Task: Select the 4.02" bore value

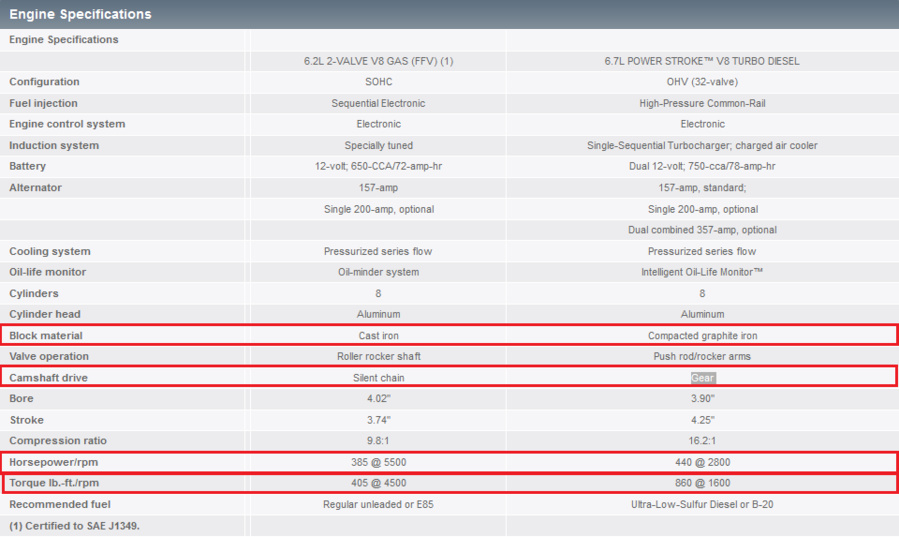Action: 378,398
